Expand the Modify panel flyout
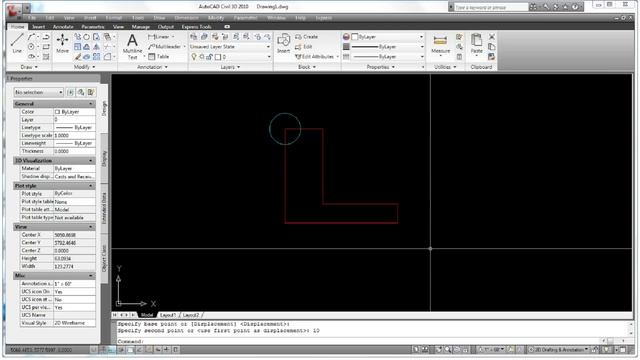This screenshot has width=640, height=360. [x=84, y=67]
